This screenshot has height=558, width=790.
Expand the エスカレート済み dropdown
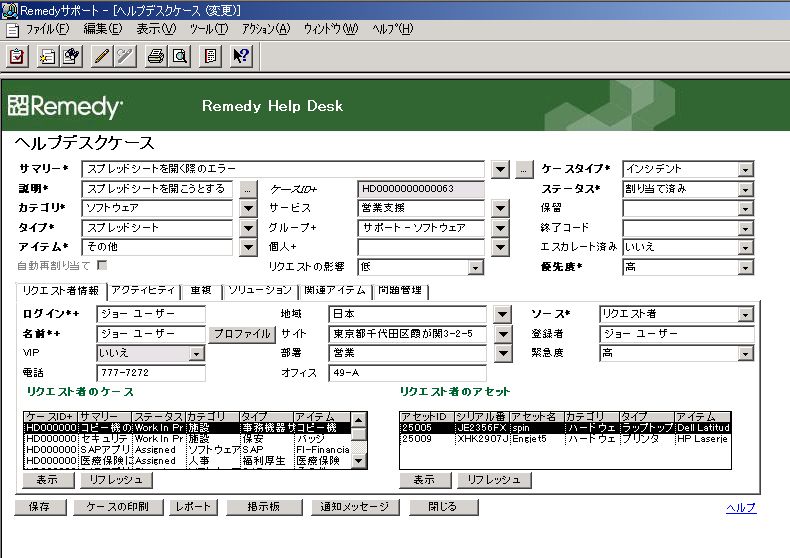pos(745,248)
